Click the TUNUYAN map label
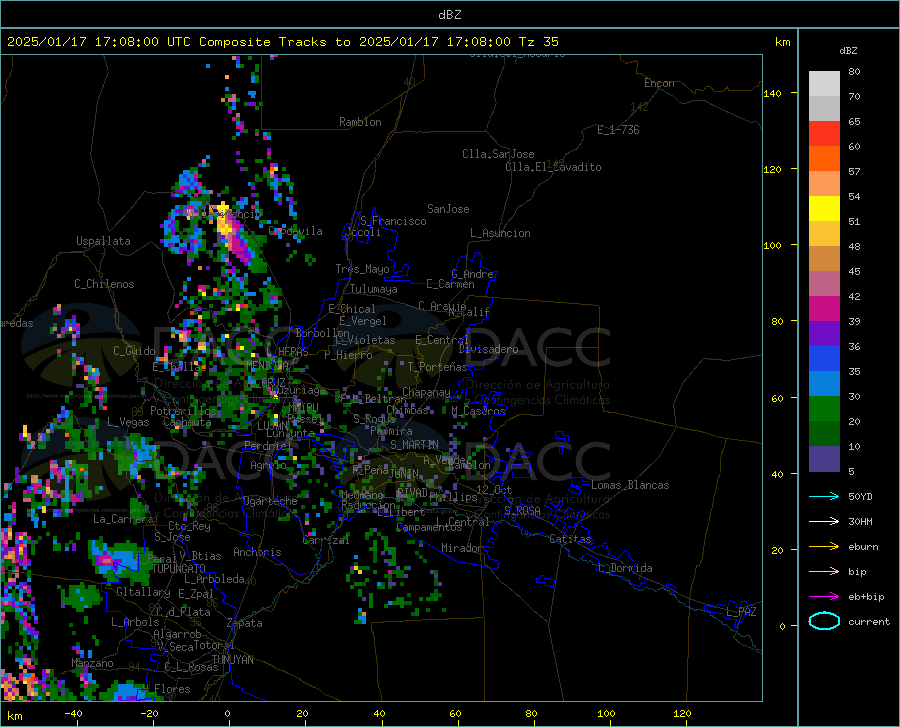Image resolution: width=900 pixels, height=727 pixels. click(232, 660)
